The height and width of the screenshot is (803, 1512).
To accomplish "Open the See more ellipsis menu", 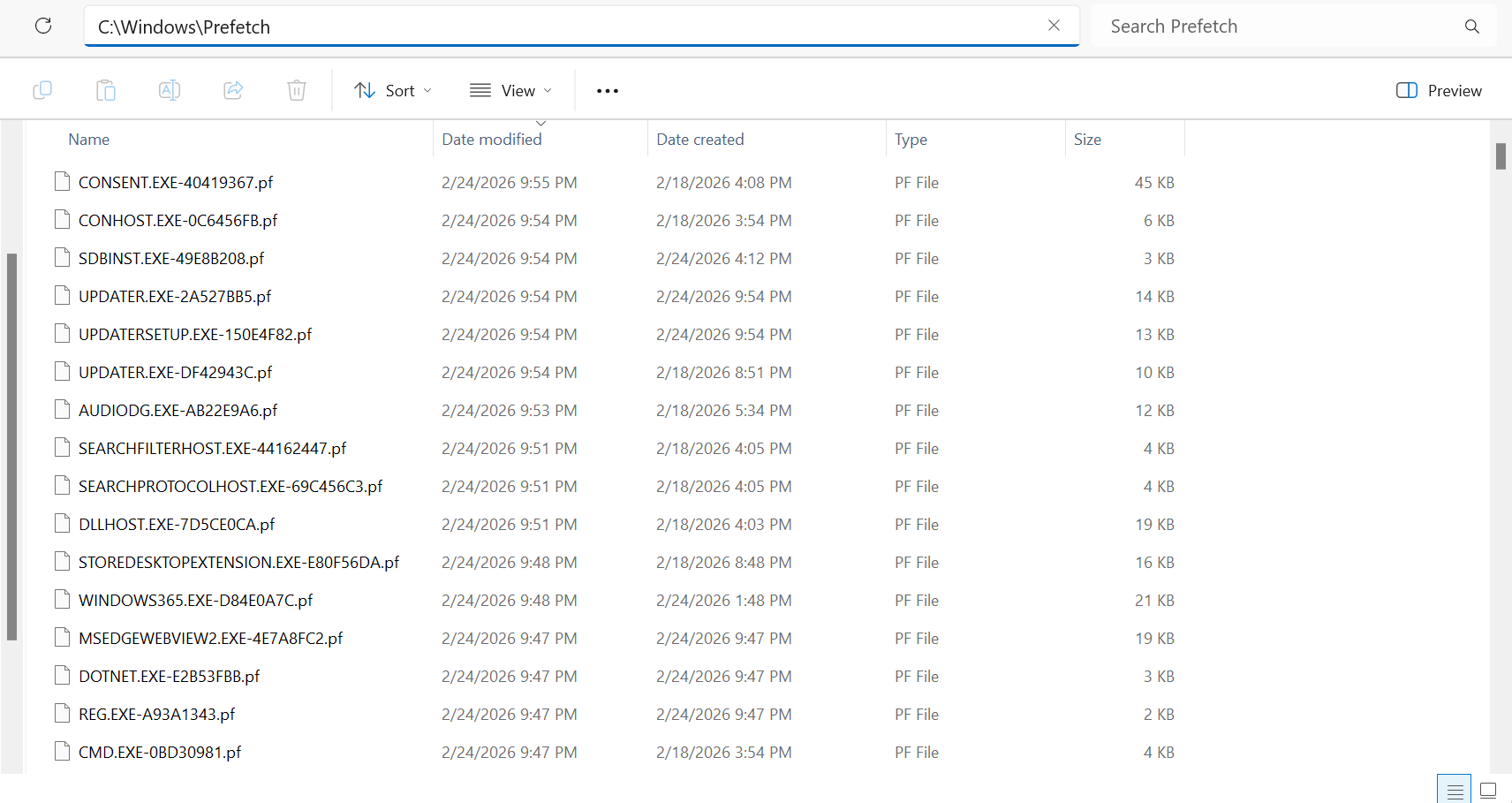I will point(608,90).
